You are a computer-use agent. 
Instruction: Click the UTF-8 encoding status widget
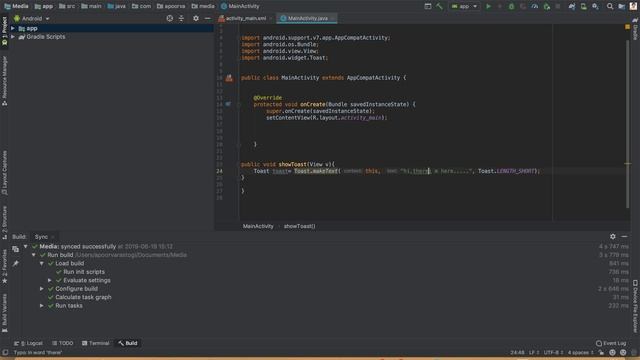[x=553, y=353]
